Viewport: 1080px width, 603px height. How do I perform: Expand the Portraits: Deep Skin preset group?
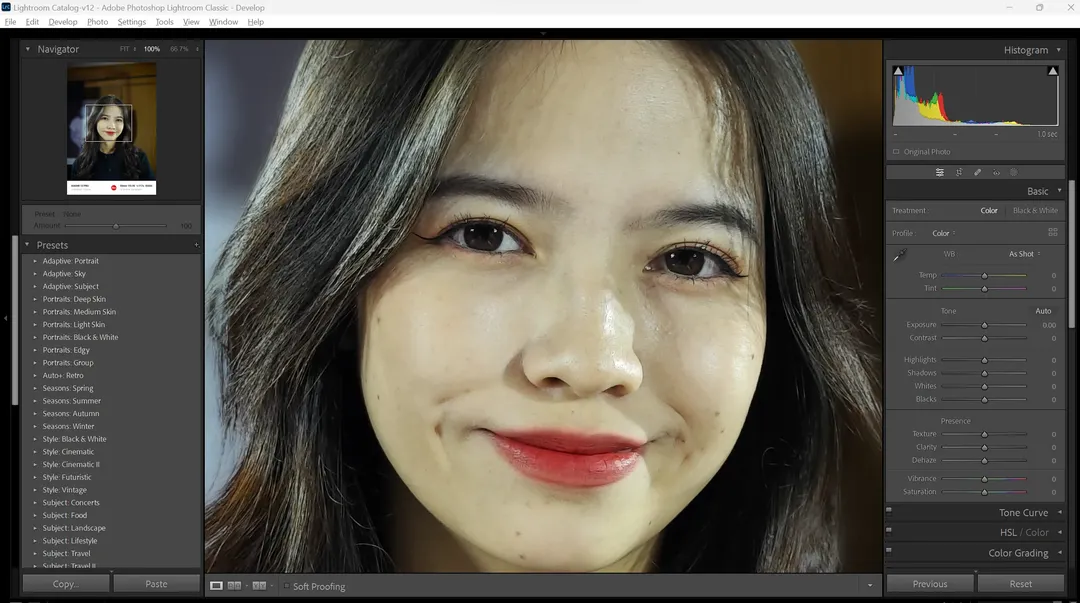pos(35,299)
